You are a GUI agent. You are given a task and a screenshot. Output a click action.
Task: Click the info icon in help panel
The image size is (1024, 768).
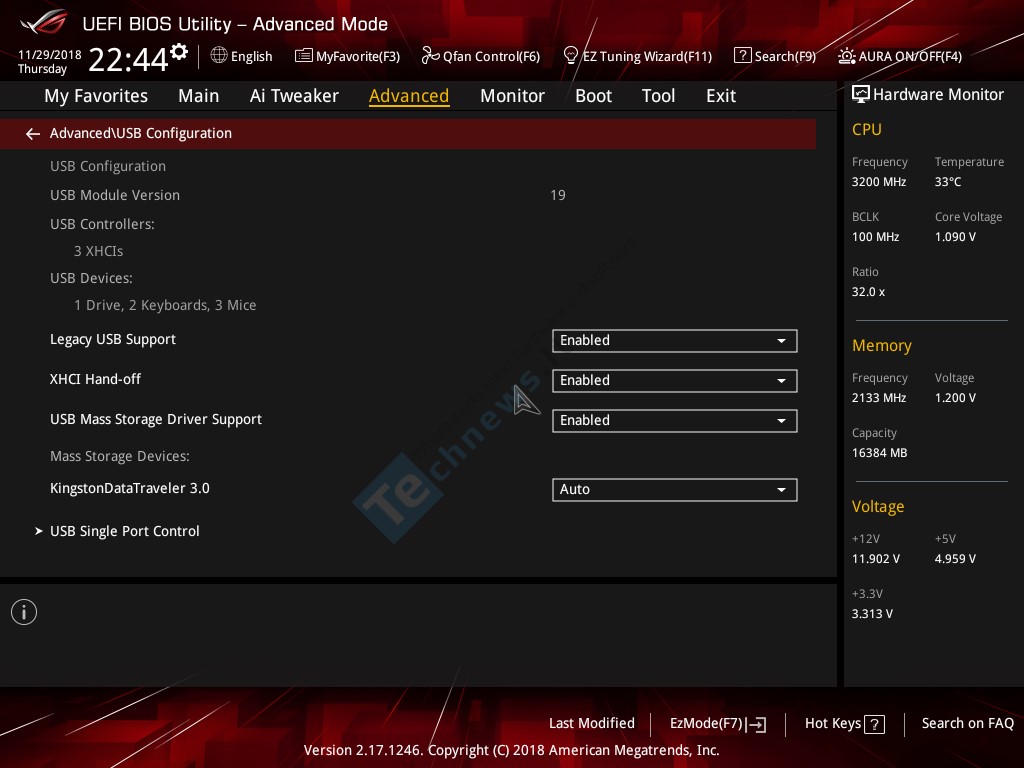point(24,612)
